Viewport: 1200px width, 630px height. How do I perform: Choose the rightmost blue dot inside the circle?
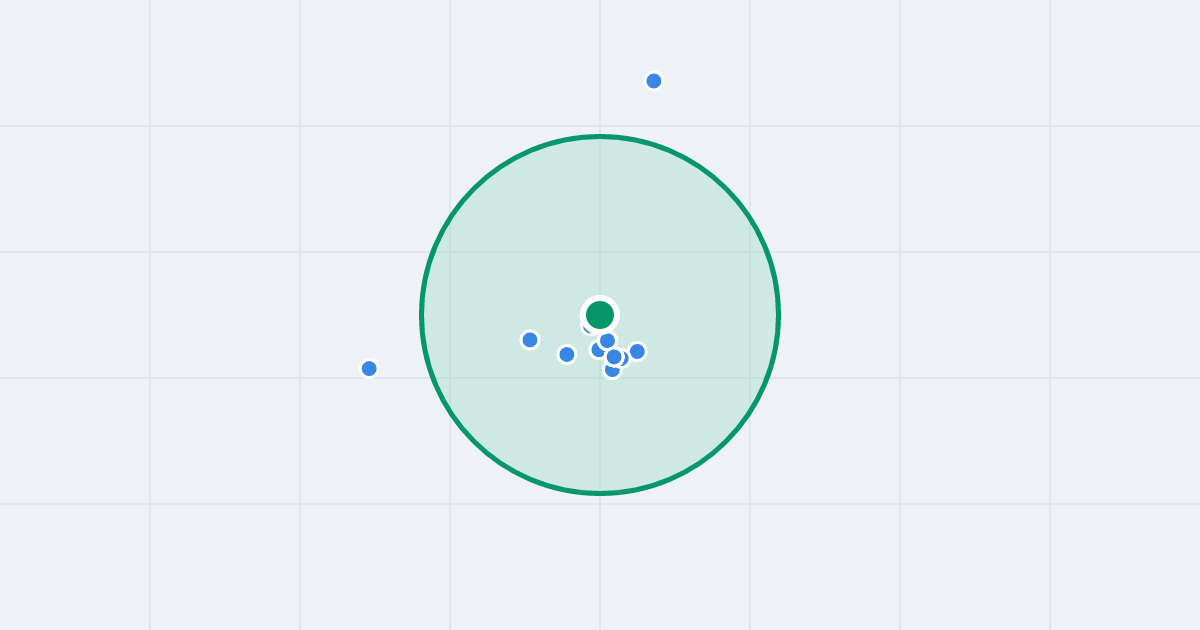click(x=637, y=351)
